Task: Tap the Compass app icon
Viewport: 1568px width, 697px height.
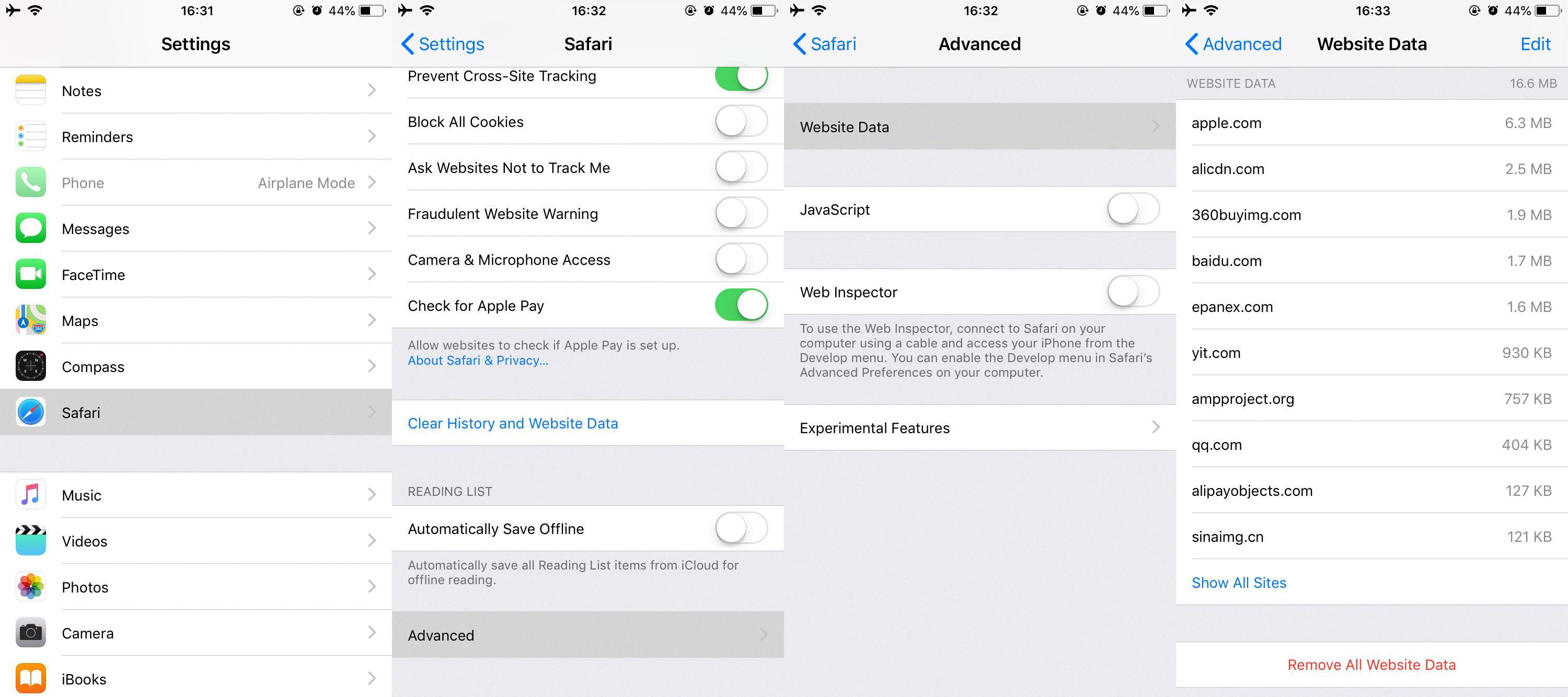Action: [31, 365]
